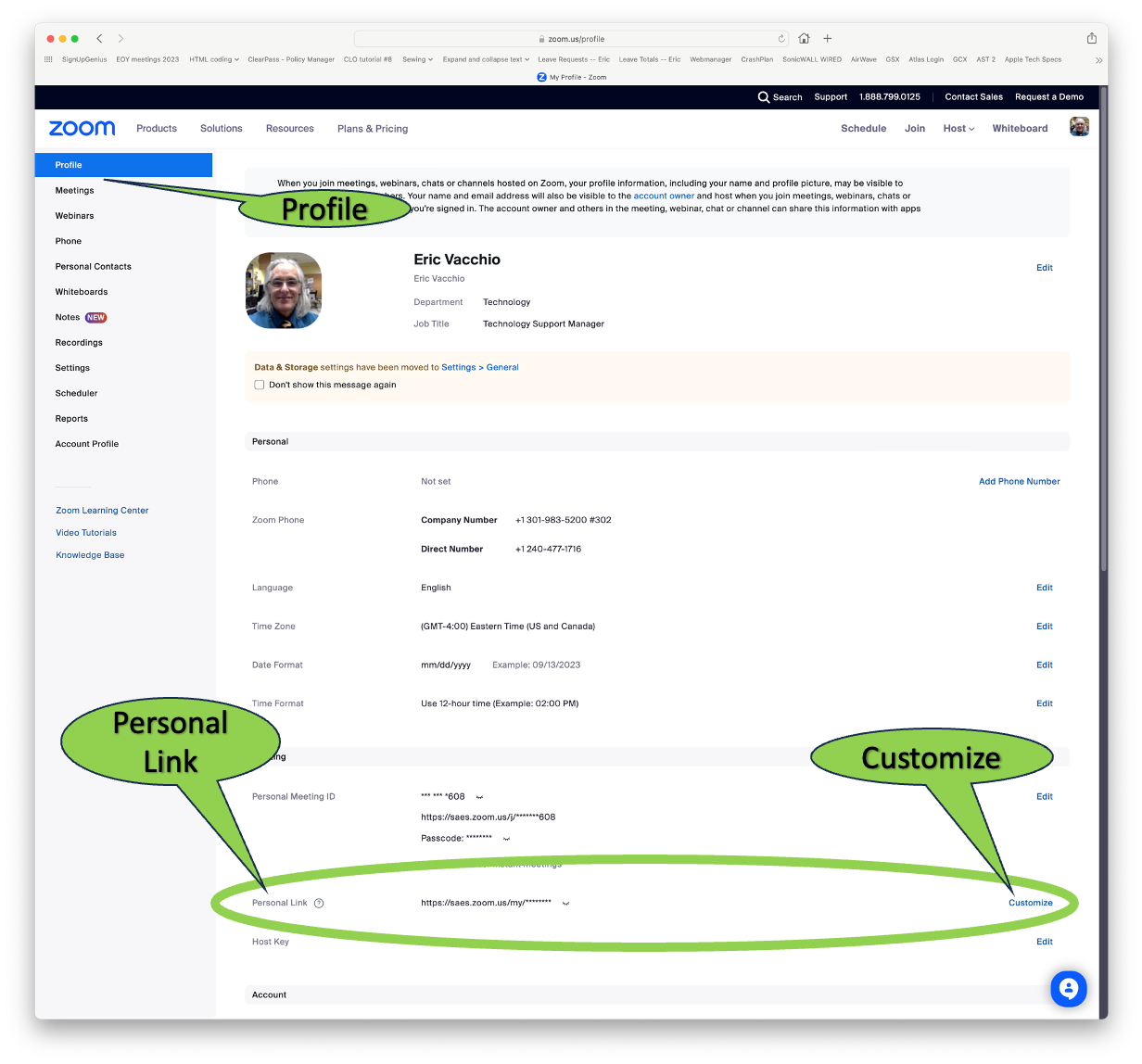Open Webinars in the sidebar
The image size is (1142, 1064).
click(x=74, y=216)
